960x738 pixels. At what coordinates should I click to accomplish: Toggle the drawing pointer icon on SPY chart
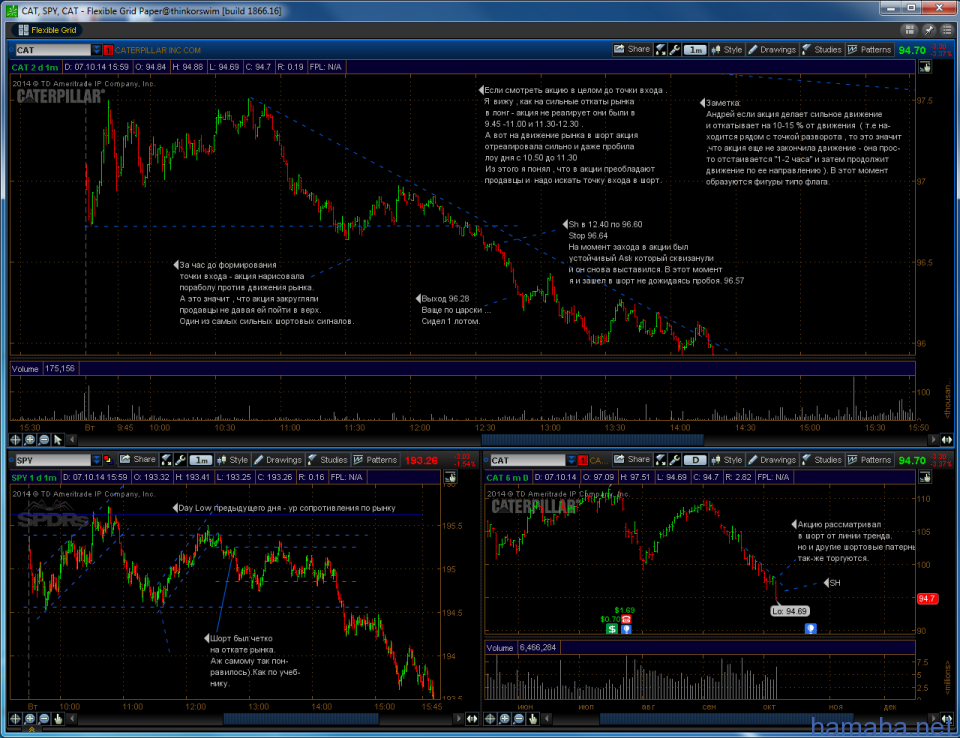tap(450, 477)
